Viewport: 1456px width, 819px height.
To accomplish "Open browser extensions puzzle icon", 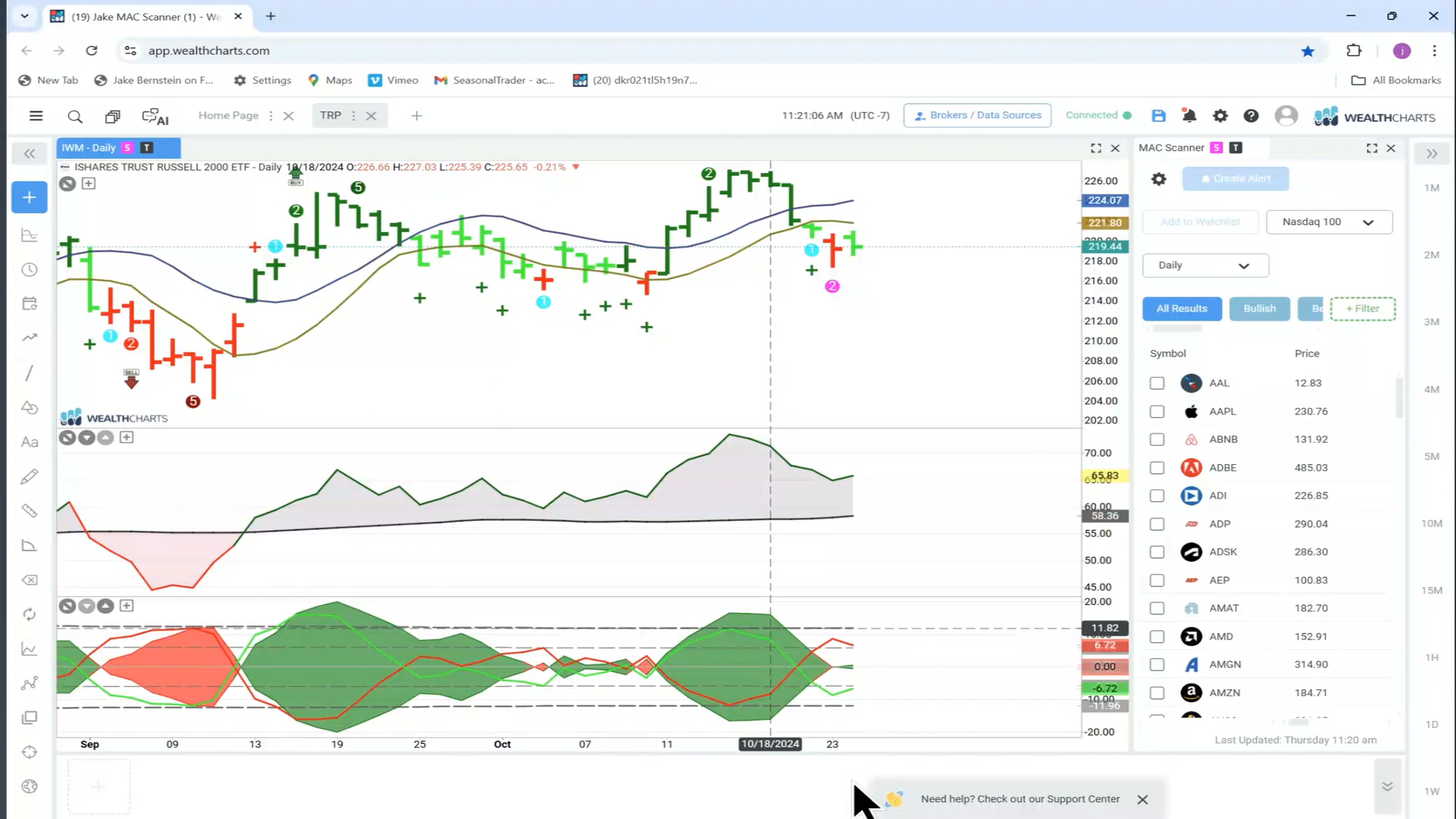I will tap(1354, 51).
